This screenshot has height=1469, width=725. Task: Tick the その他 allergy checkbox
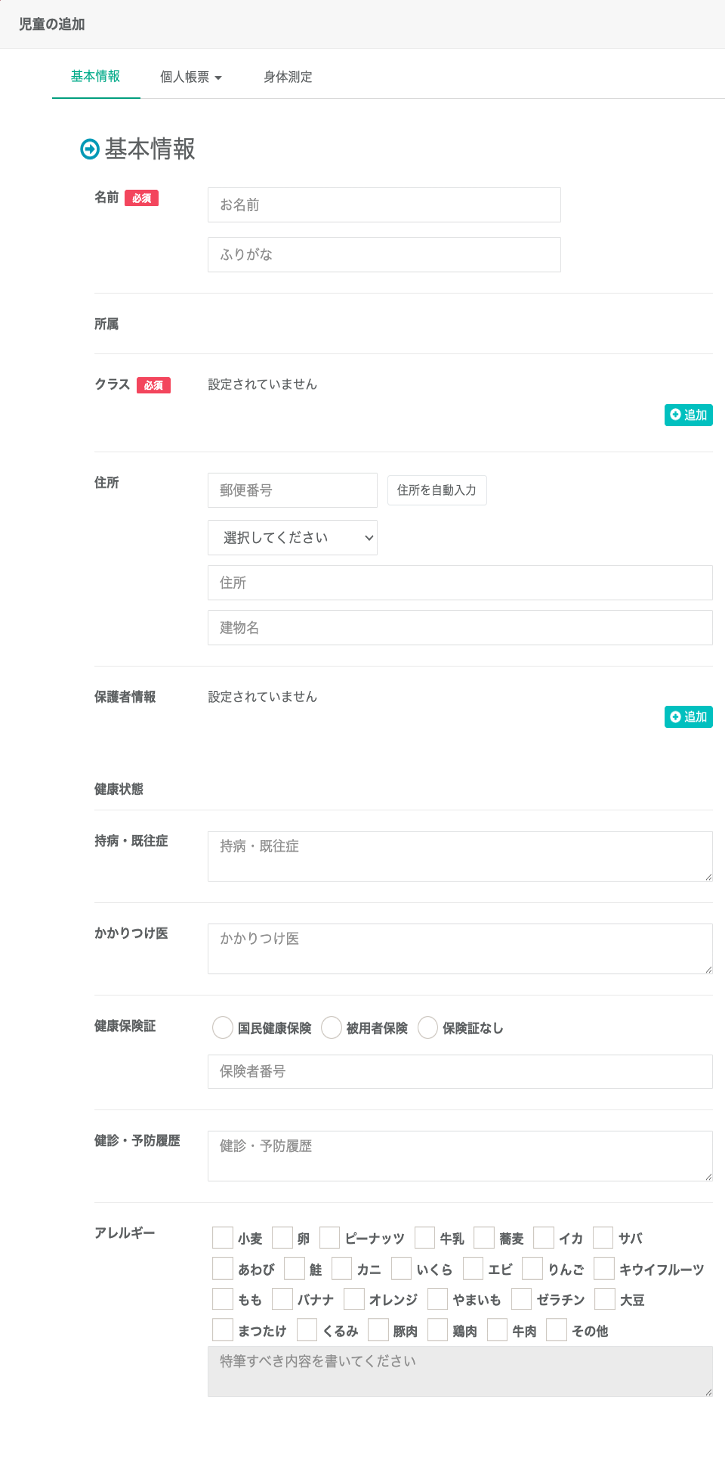pyautogui.click(x=557, y=1330)
